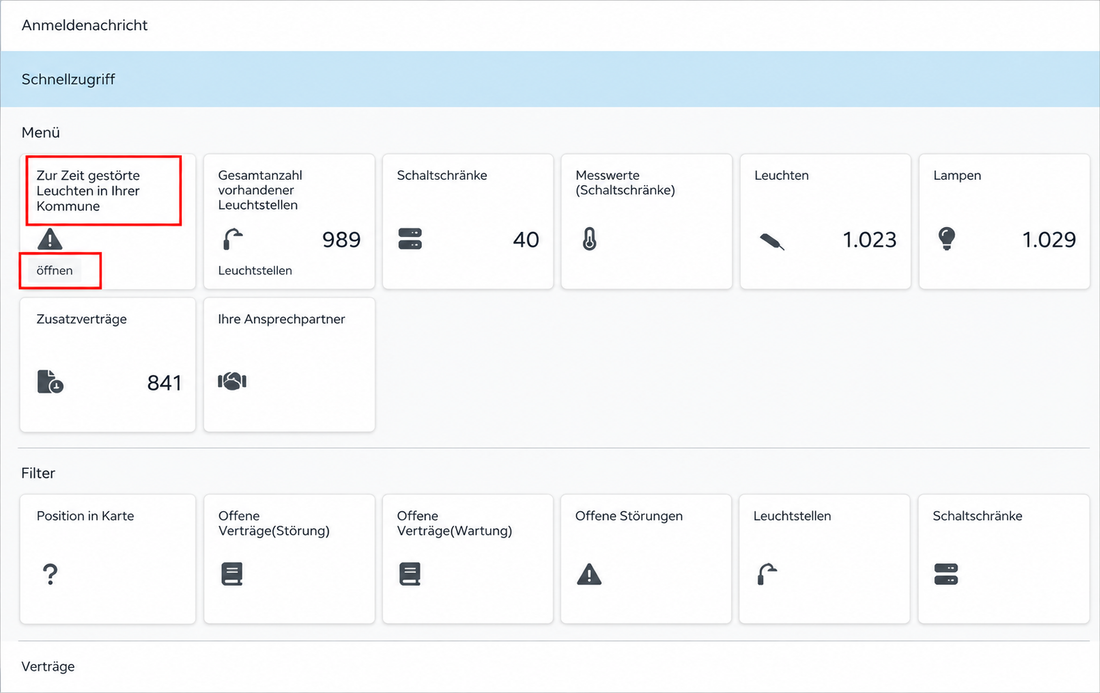The image size is (1100, 693).
Task: Click server icon in Filter Schaltschränke card
Action: click(x=946, y=574)
